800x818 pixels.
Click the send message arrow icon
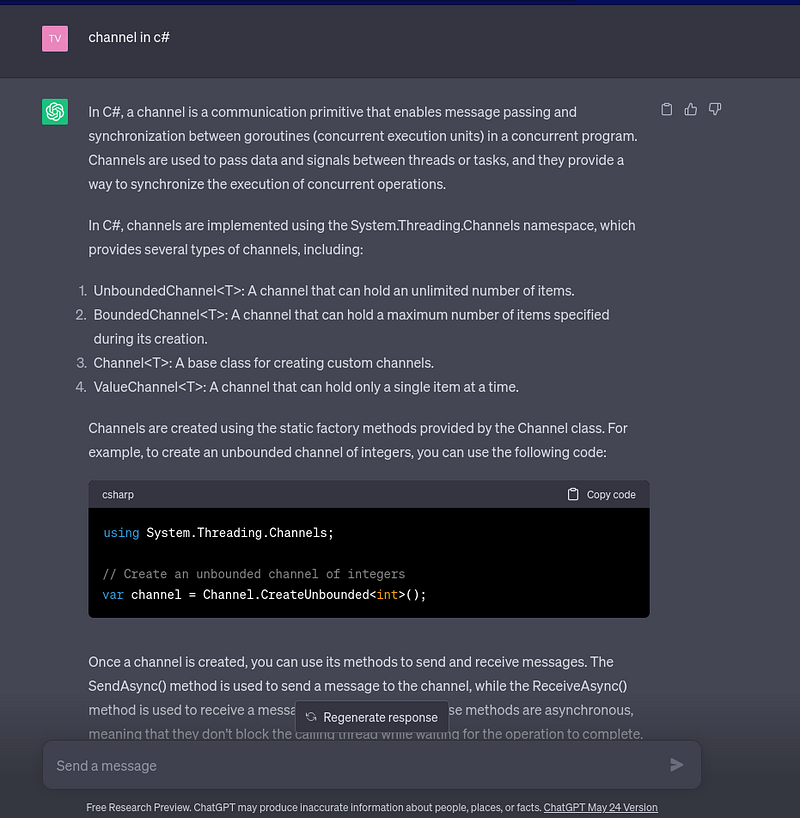coord(676,765)
